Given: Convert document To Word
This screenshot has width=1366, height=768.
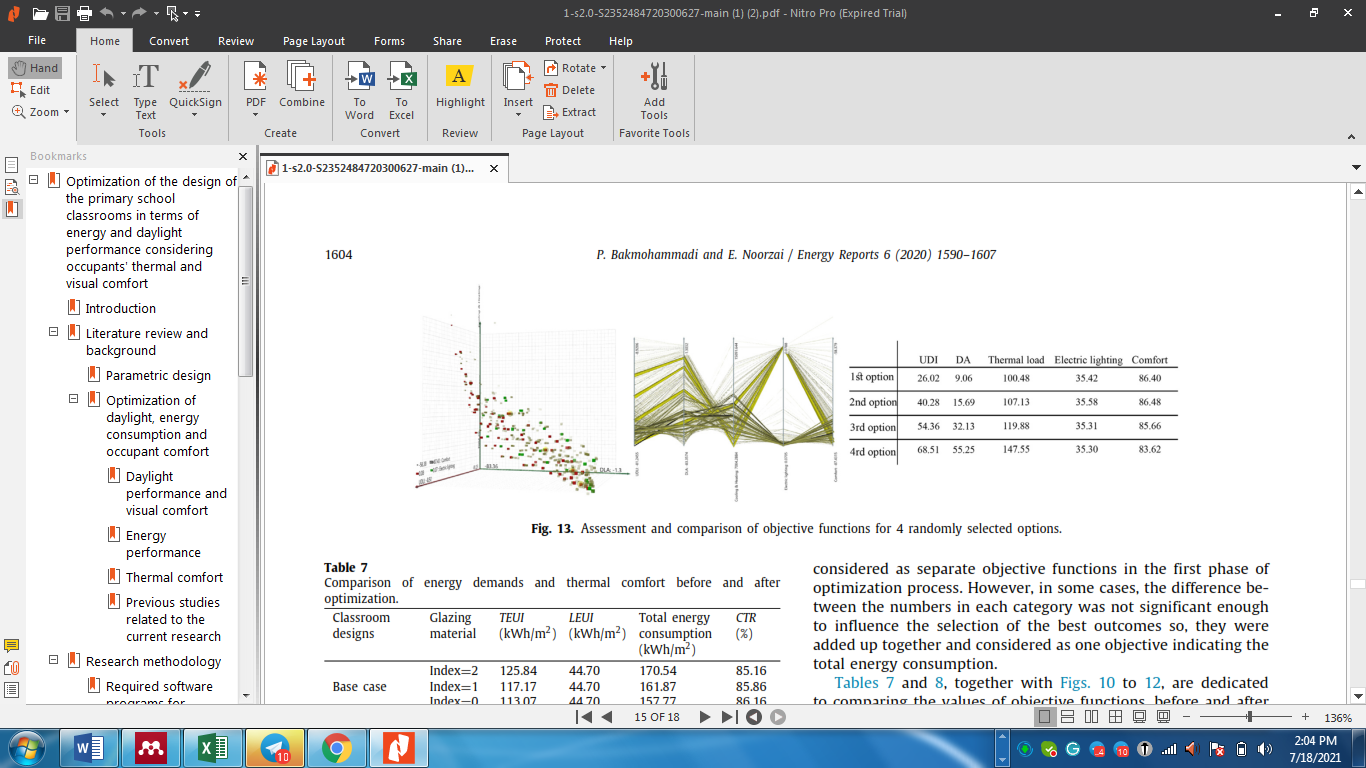Looking at the screenshot, I should tap(360, 90).
